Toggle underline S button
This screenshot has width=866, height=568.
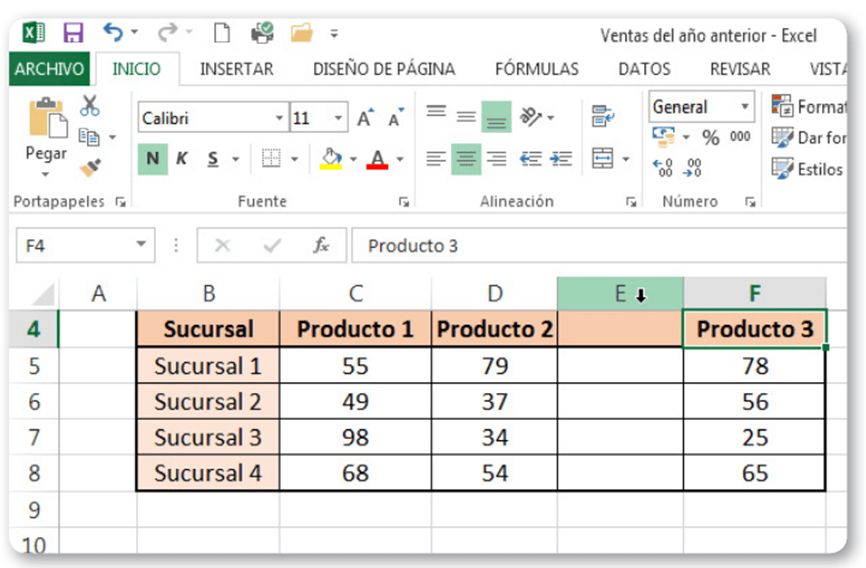[x=213, y=159]
